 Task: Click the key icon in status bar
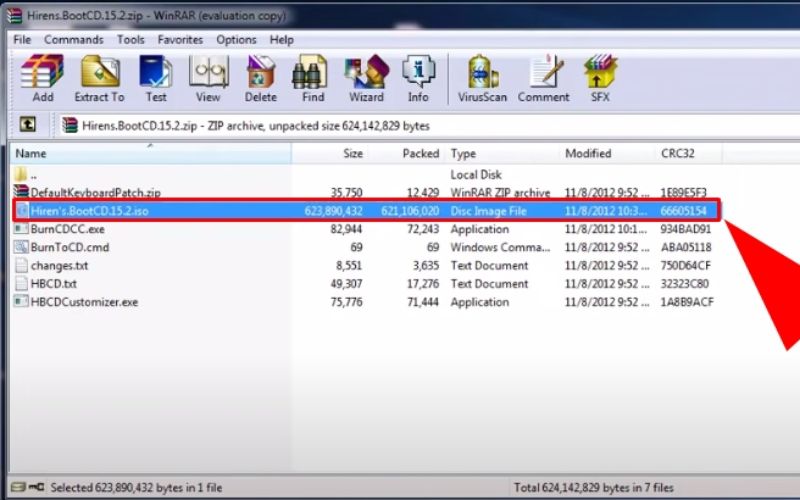point(36,487)
